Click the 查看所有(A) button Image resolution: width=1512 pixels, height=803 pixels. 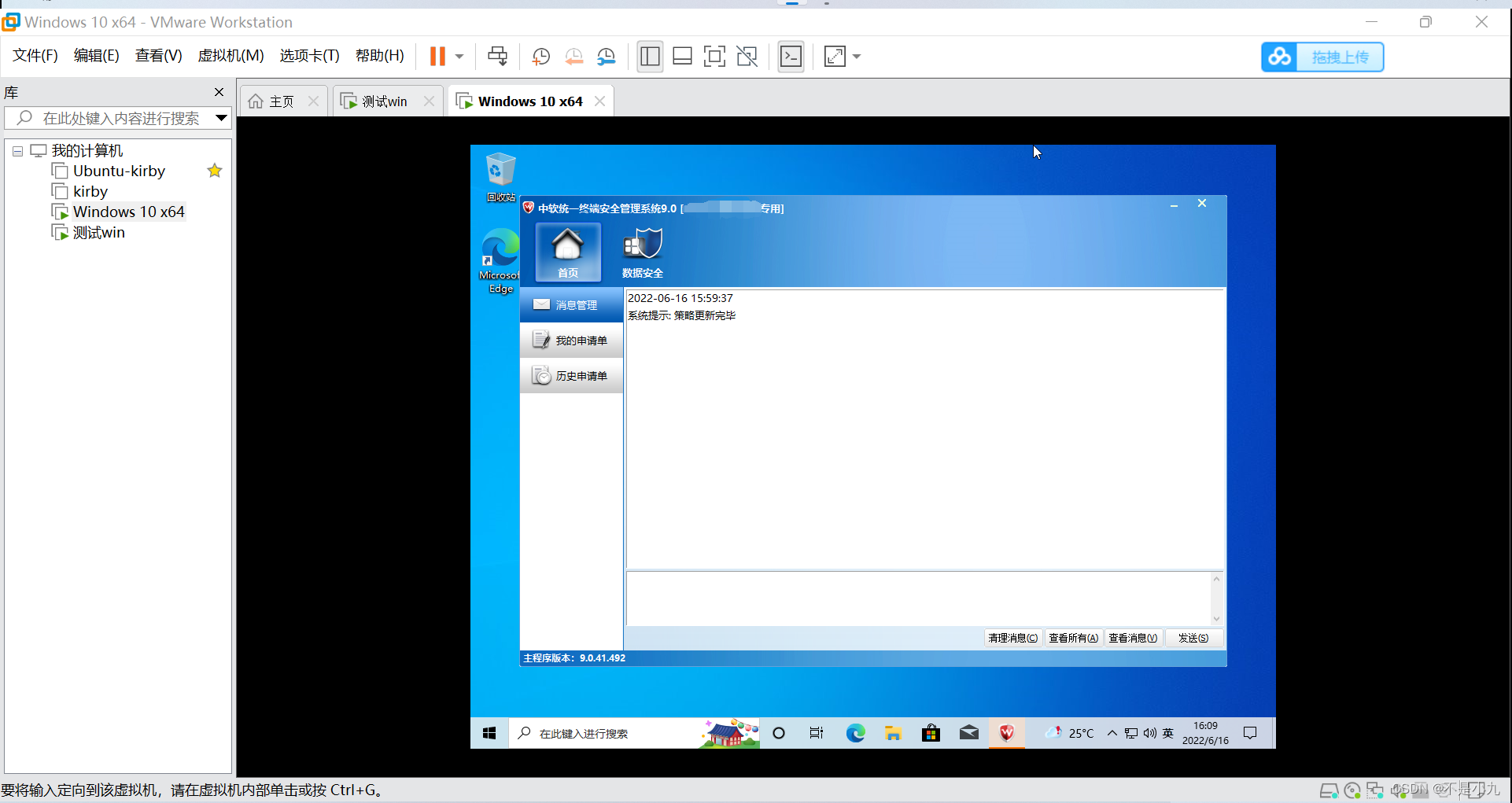1073,638
